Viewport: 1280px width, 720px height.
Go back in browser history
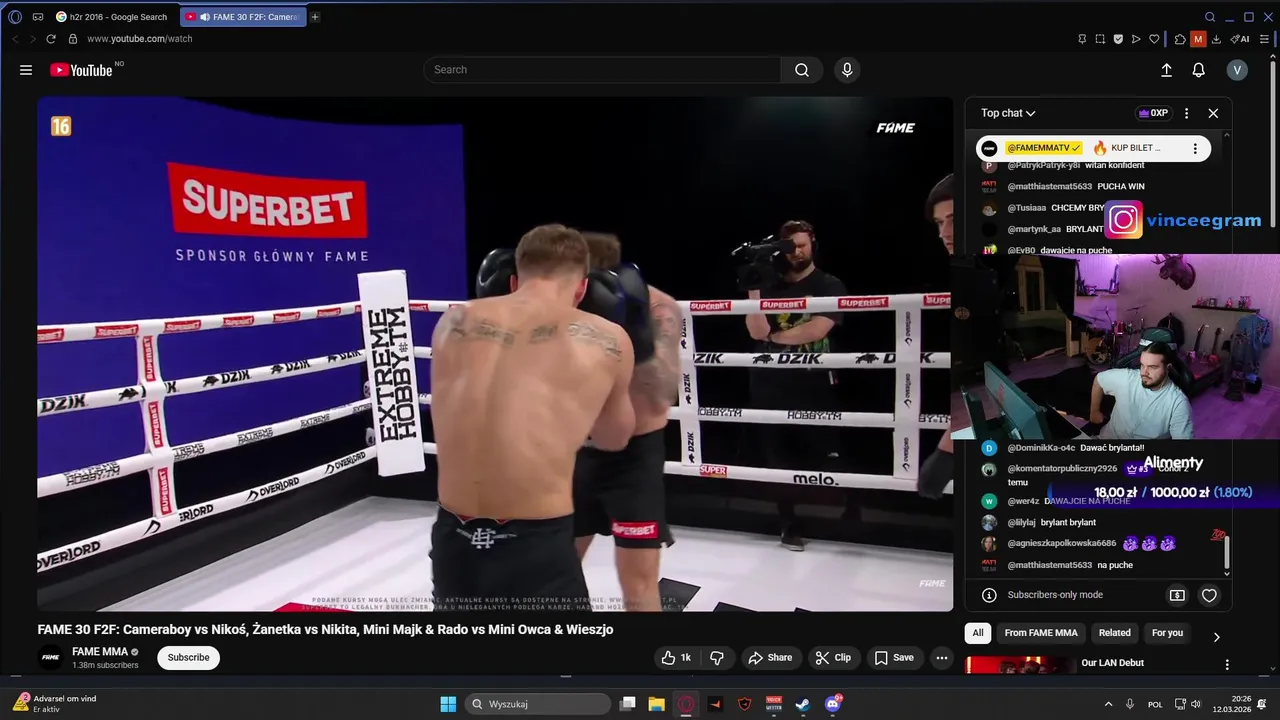pos(15,39)
